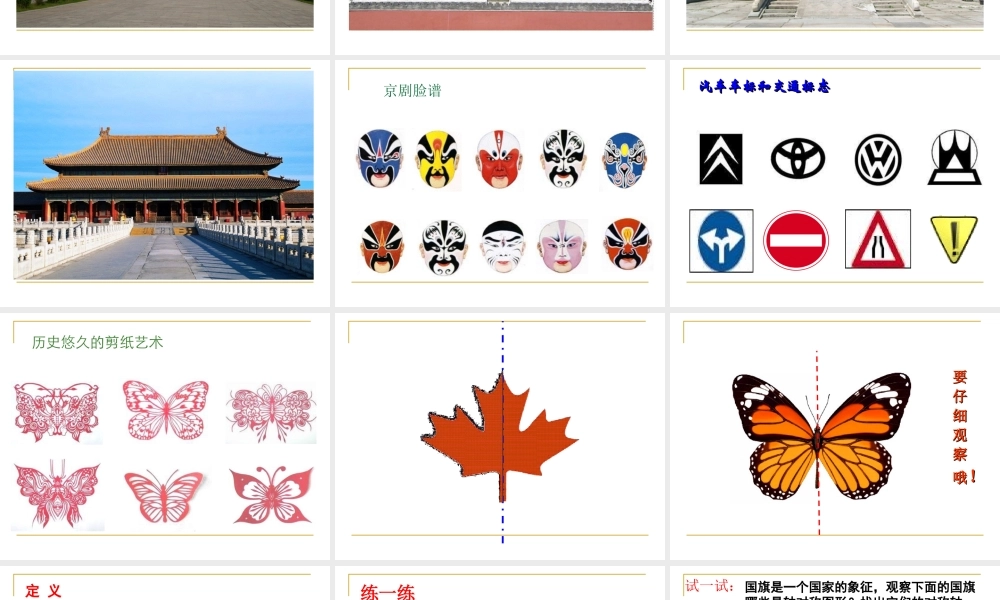Select the Forbidden City palace photo slide

click(x=164, y=175)
